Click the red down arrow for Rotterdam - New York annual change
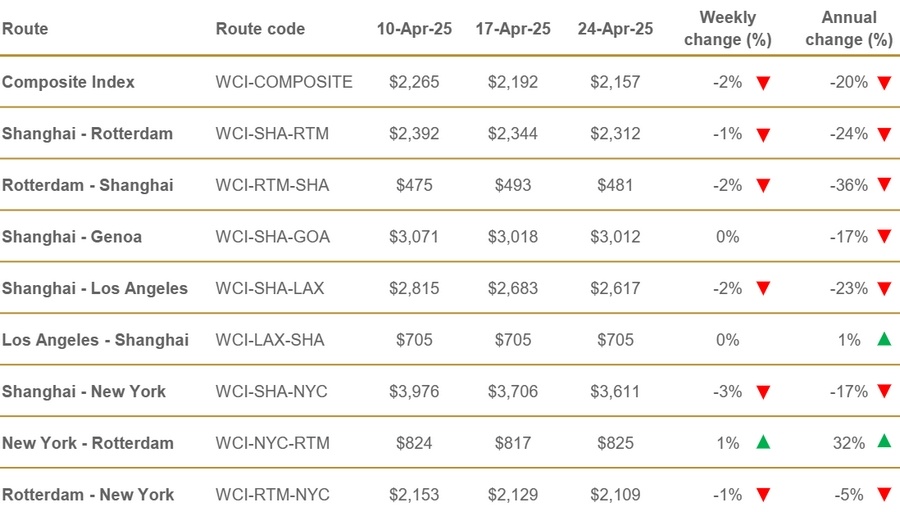Image resolution: width=900 pixels, height=512 pixels. (883, 495)
